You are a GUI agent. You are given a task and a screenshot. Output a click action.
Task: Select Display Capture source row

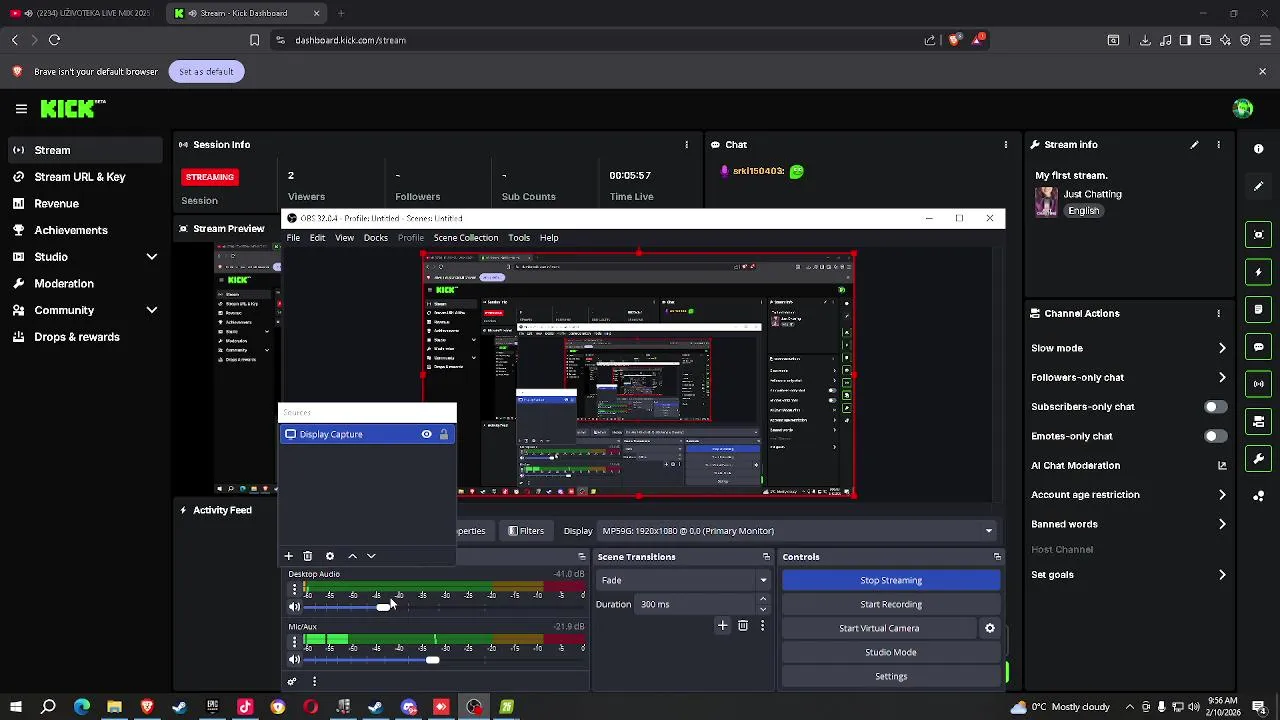(367, 434)
